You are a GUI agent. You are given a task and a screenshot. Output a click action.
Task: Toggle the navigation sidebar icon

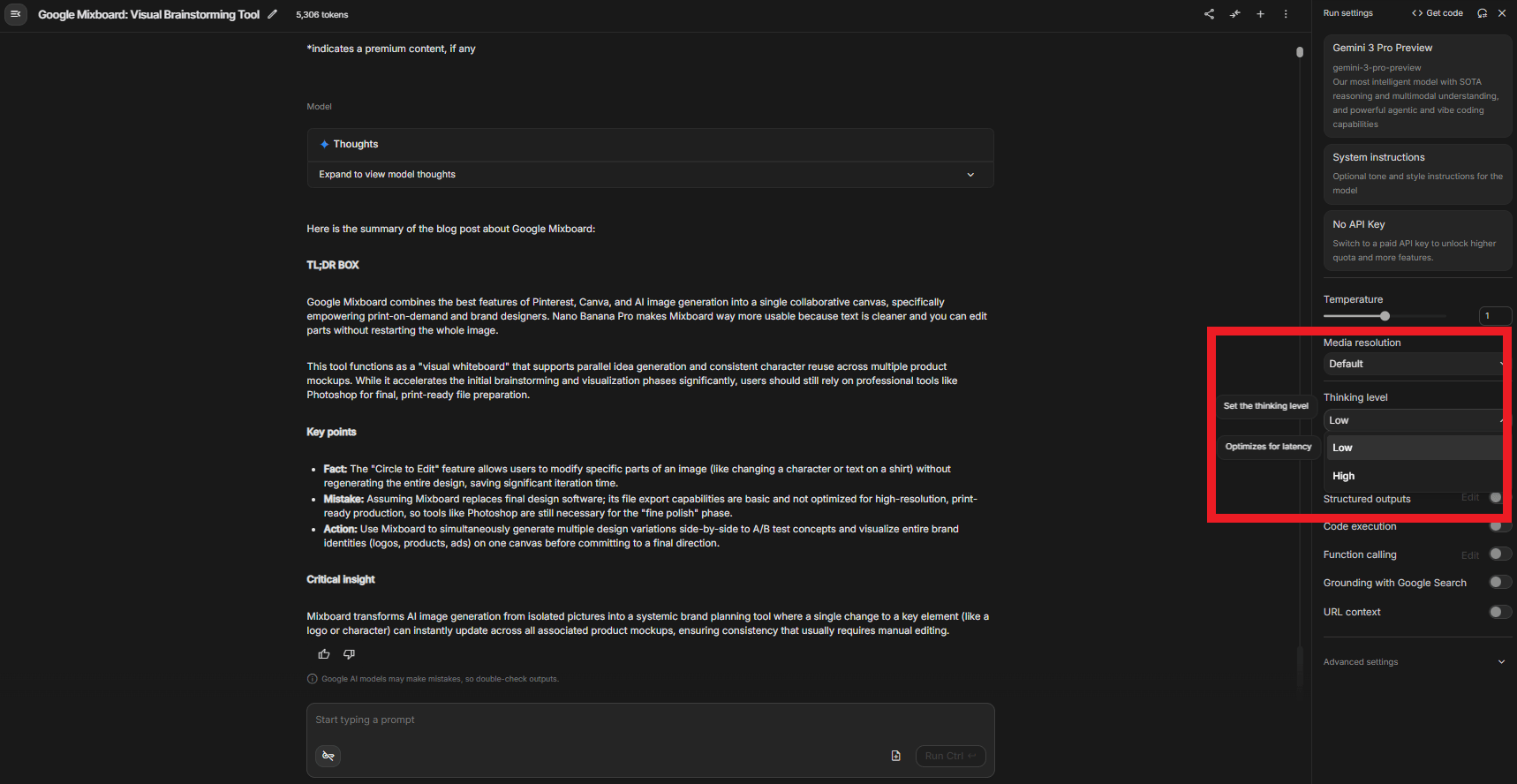click(x=15, y=14)
